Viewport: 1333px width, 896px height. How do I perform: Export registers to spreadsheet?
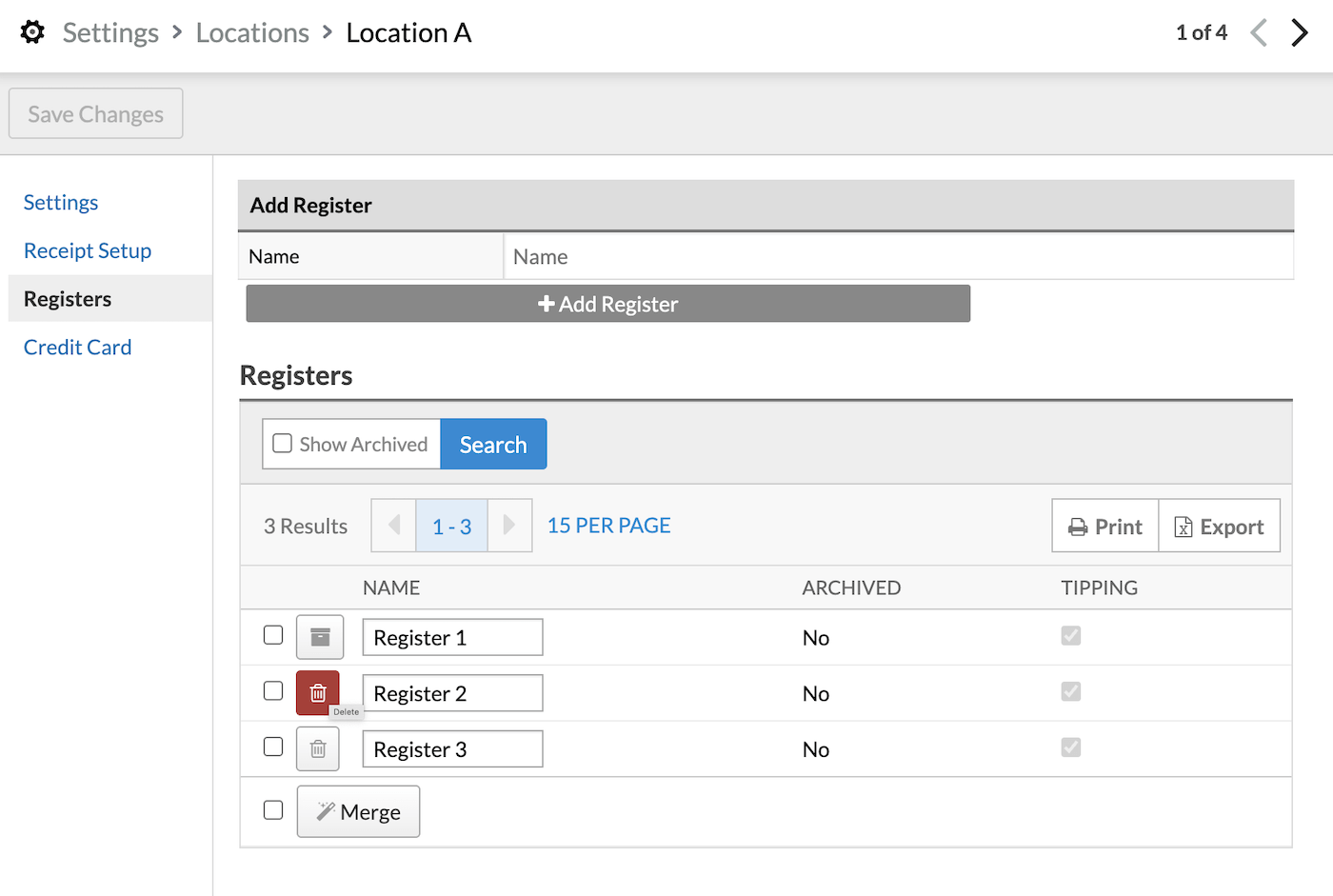click(1219, 527)
